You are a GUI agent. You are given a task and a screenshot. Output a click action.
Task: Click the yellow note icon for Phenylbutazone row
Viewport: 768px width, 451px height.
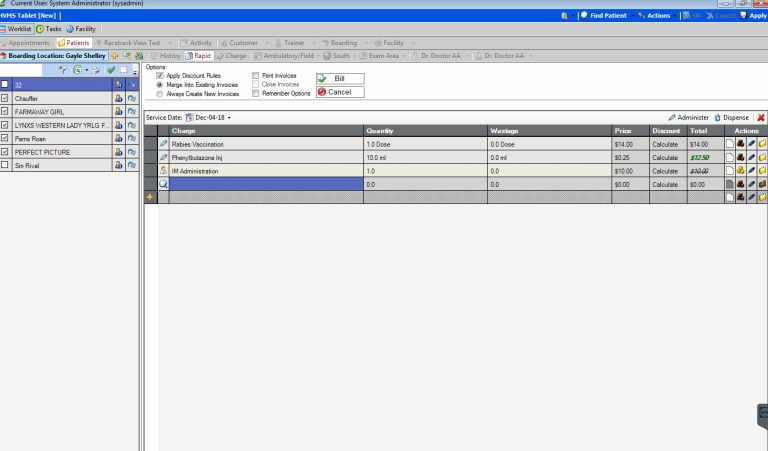tap(762, 157)
